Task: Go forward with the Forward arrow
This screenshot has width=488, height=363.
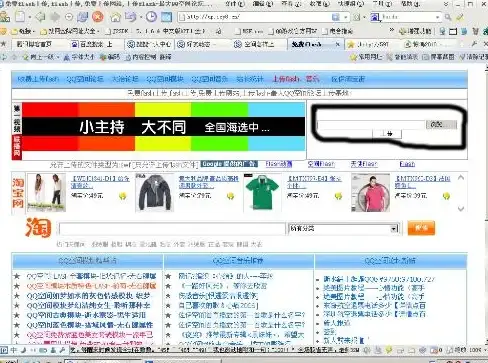Action: (55, 17)
